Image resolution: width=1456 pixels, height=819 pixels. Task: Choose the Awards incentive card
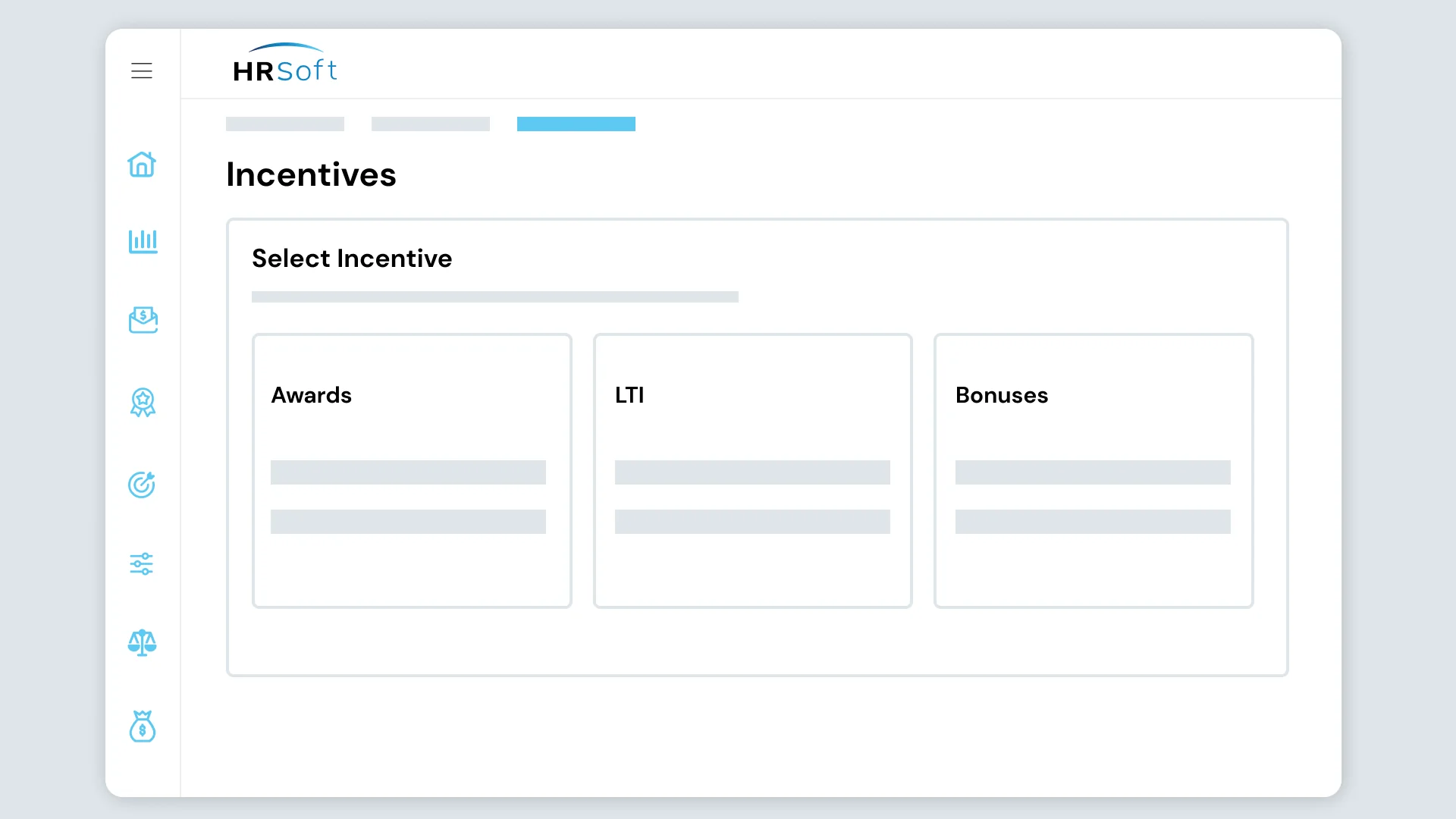pos(412,471)
